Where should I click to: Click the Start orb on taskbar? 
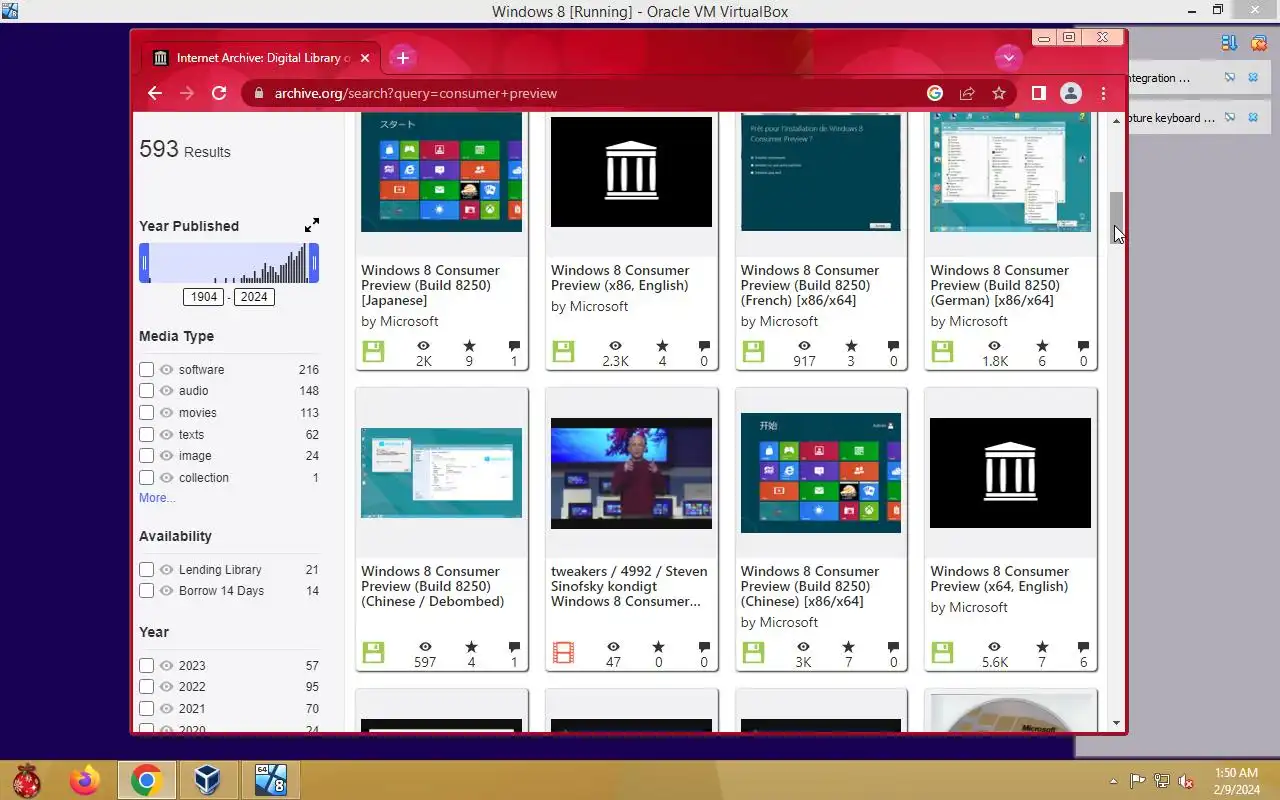coord(25,780)
